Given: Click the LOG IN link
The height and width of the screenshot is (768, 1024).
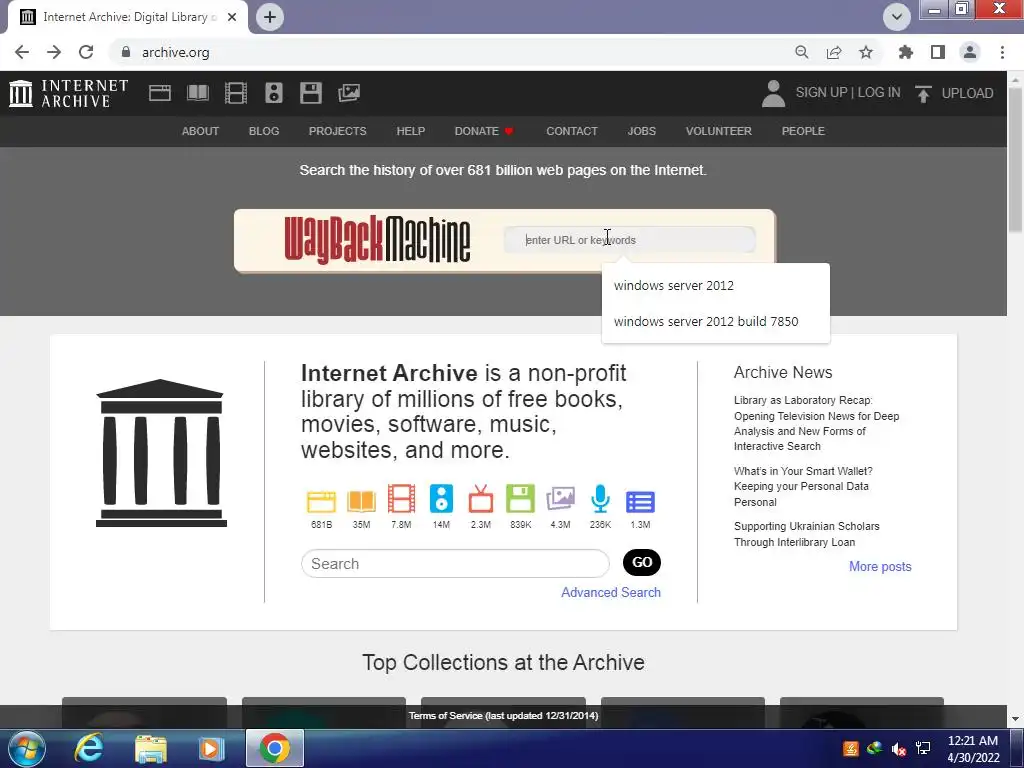Looking at the screenshot, I should pyautogui.click(x=879, y=93).
